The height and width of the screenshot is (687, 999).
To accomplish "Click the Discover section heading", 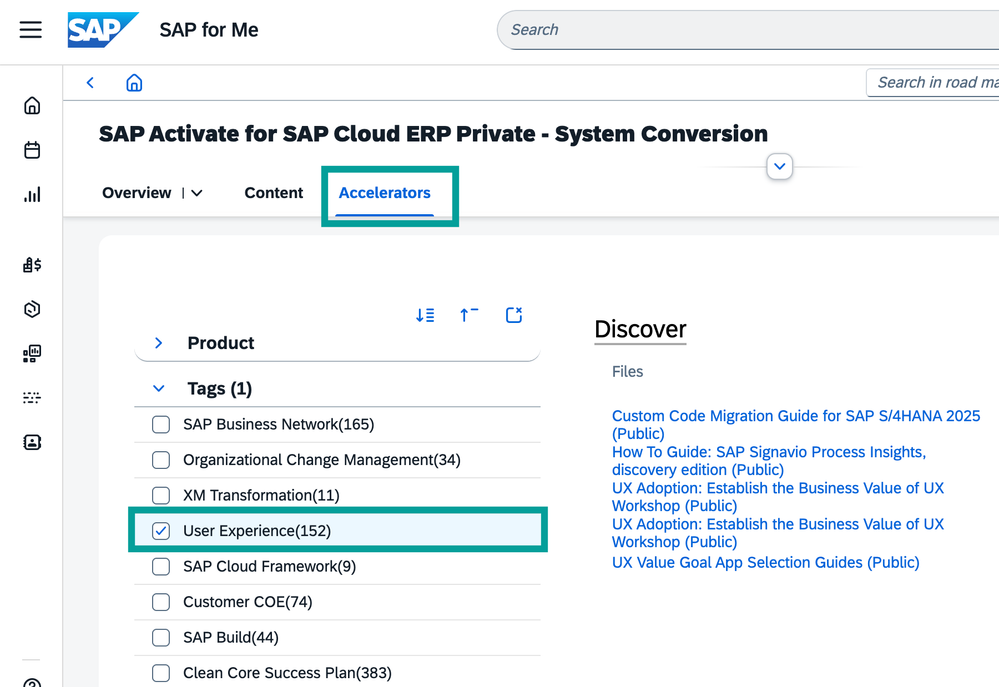I will [x=640, y=329].
